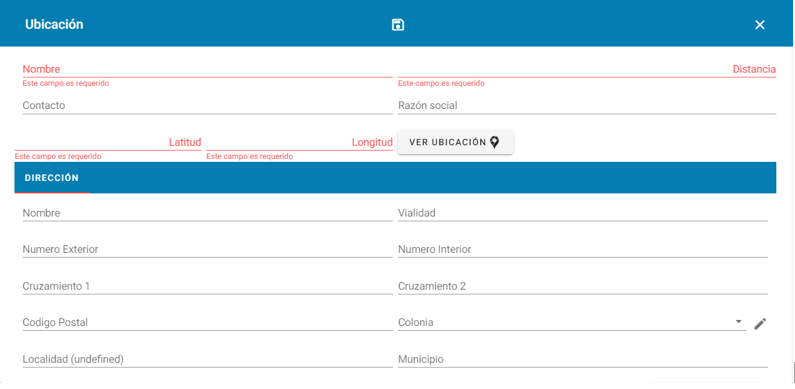Focus the required Distancia field
This screenshot has height=389, width=795.
click(x=587, y=69)
